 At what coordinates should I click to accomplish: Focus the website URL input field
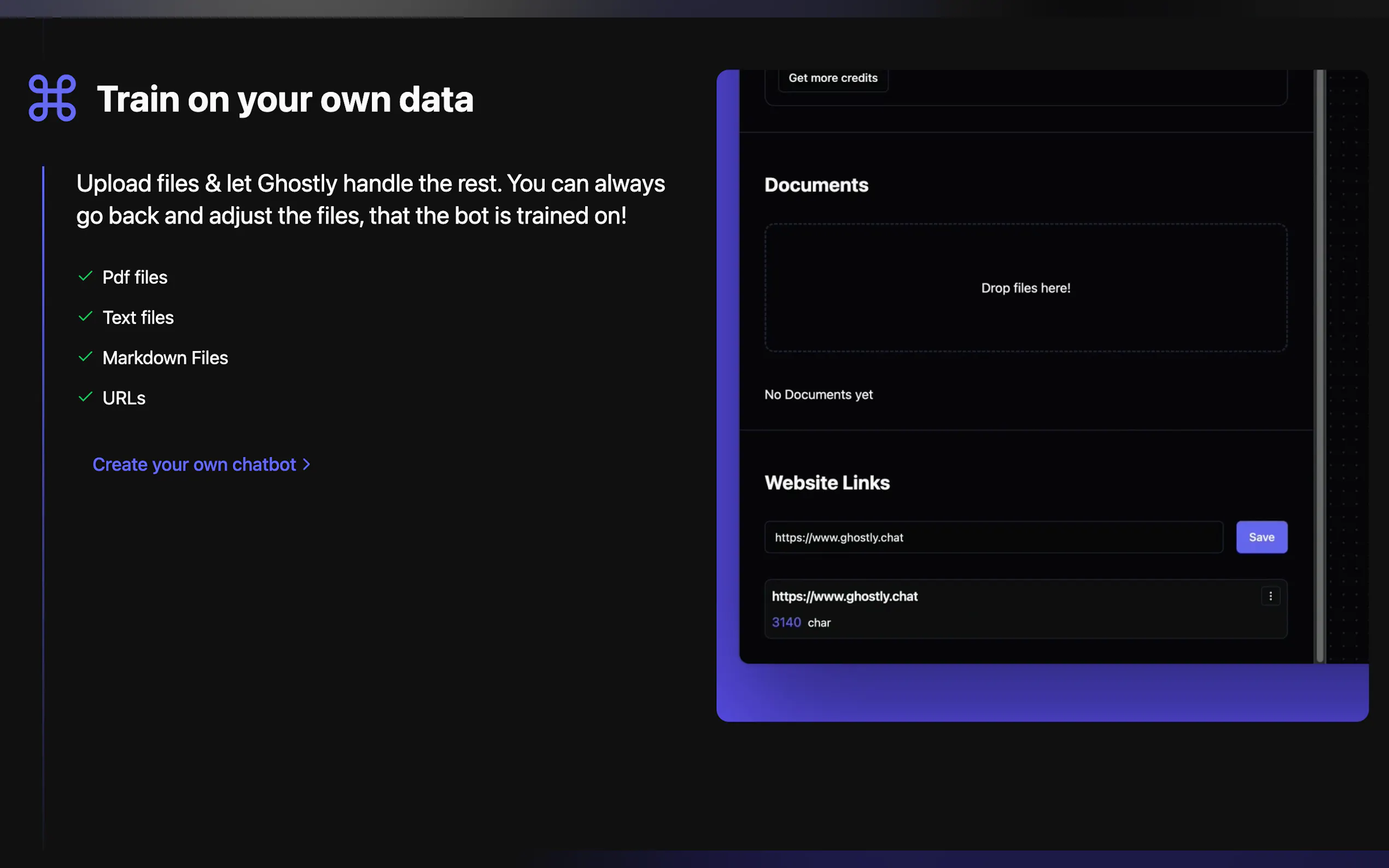pos(994,537)
